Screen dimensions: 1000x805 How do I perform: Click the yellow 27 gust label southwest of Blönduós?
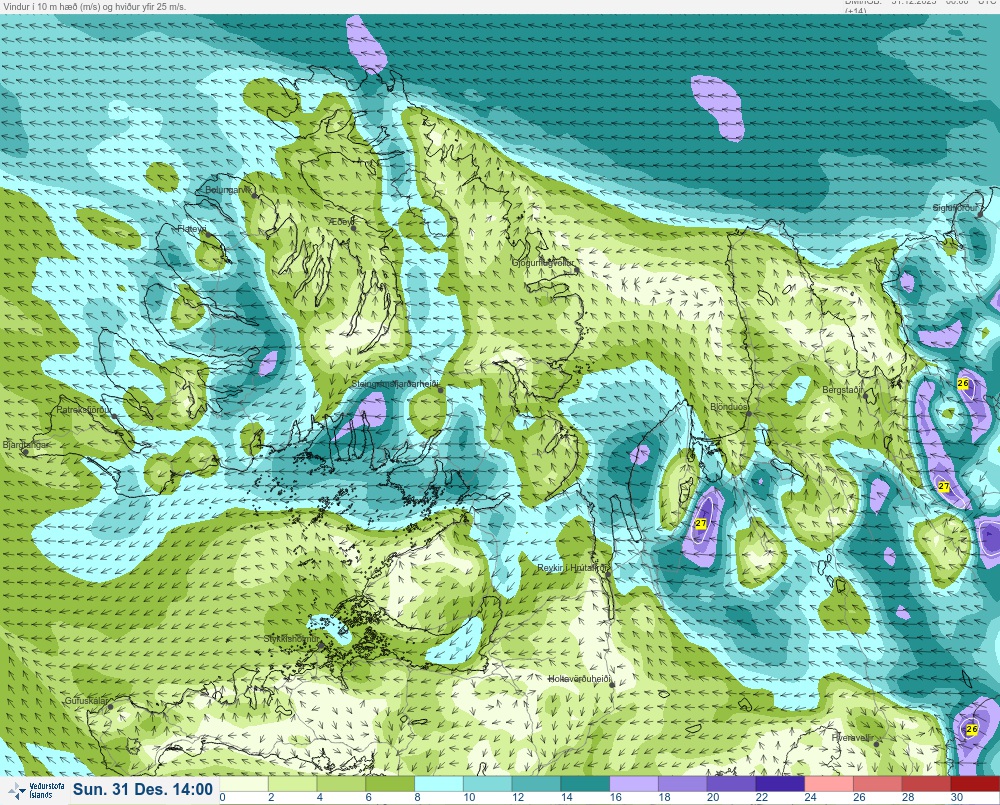(701, 523)
